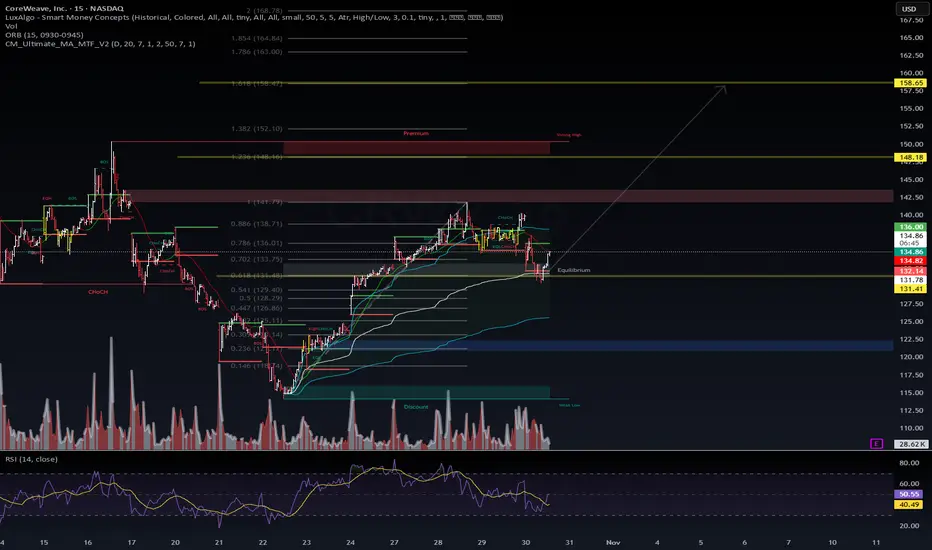
Task: Select the ORB (15, 0930-0945) indicator legend
Action: (x=44, y=35)
